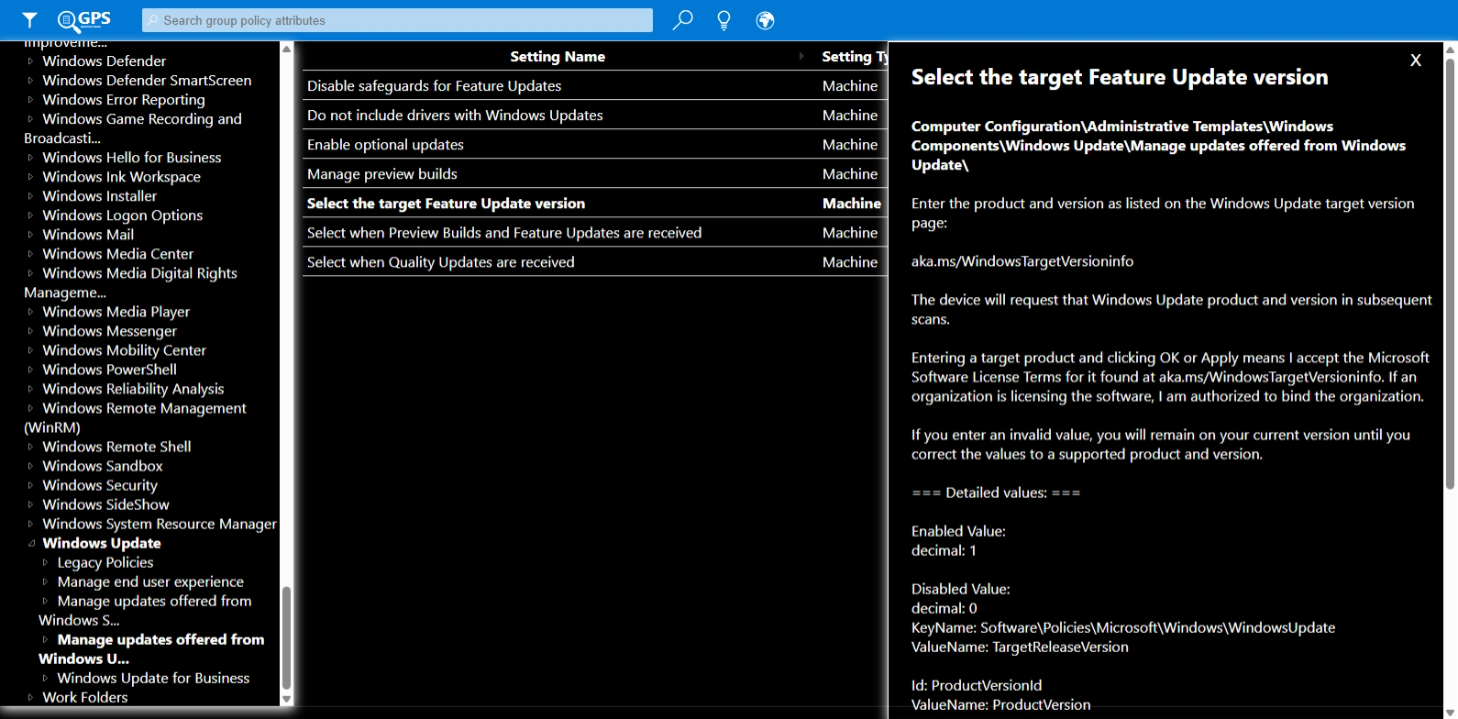This screenshot has width=1458, height=719.
Task: Expand the Windows Error Reporting arrow
Action: tap(31, 100)
